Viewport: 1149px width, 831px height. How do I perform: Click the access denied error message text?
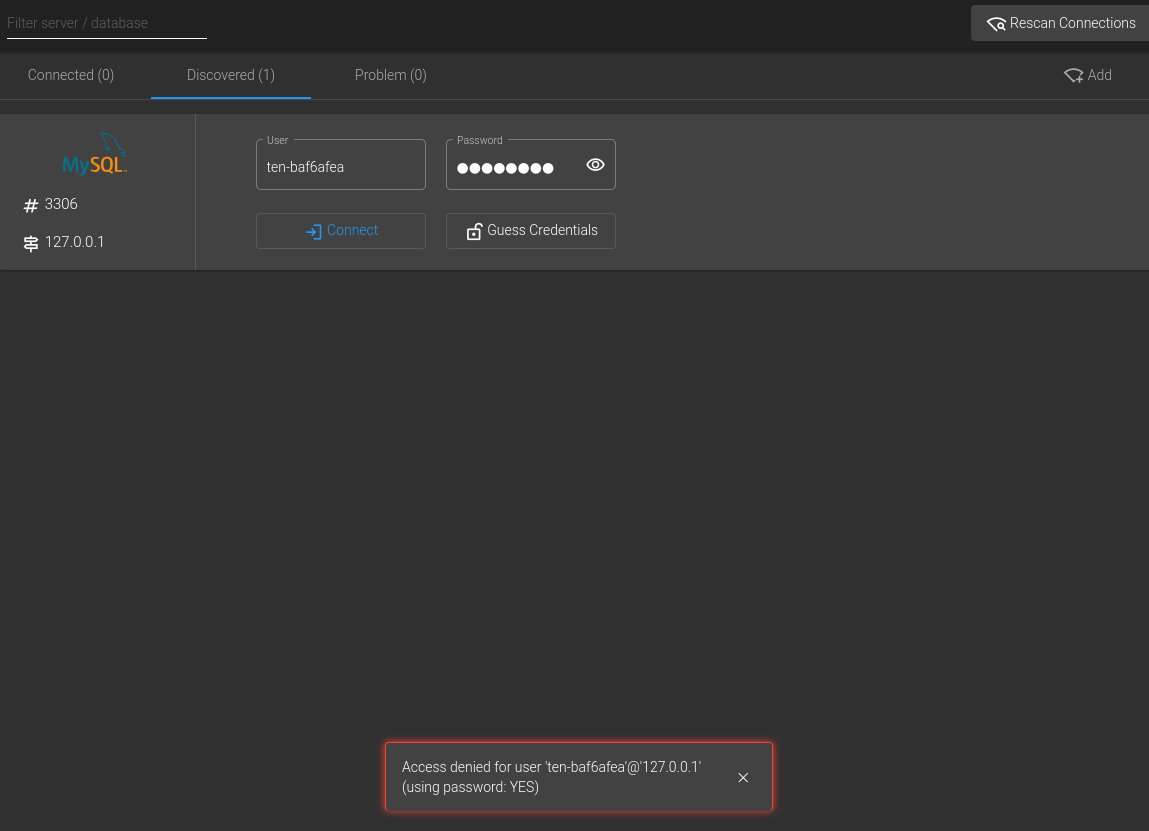coord(551,777)
